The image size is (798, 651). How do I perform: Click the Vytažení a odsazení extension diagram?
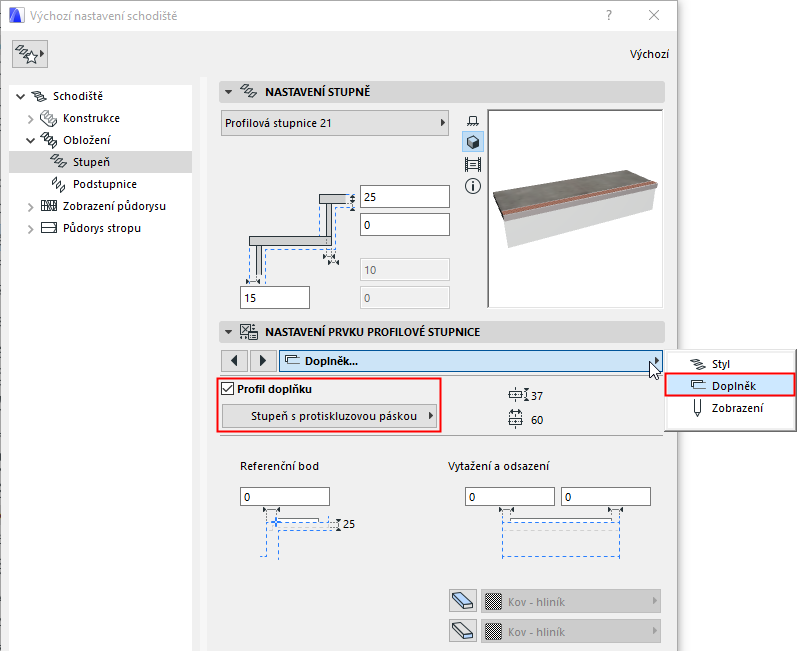(x=560, y=533)
